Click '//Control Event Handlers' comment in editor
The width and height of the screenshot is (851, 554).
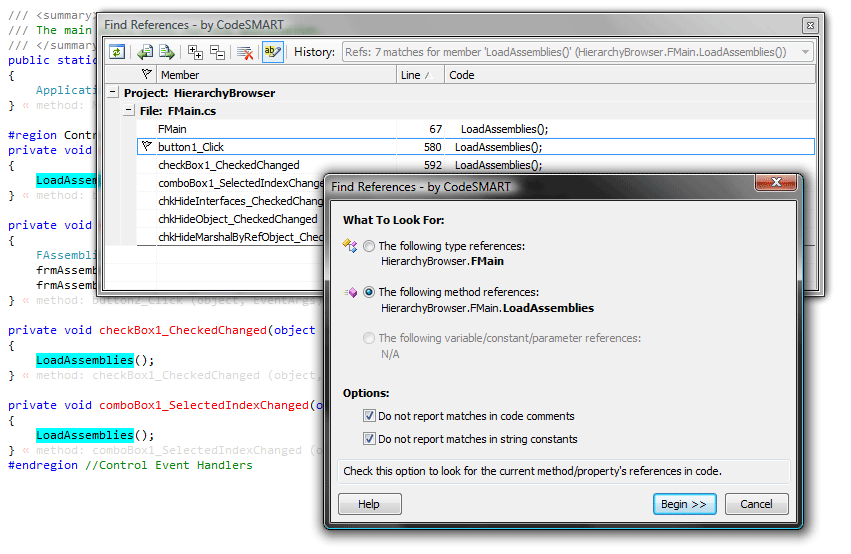tap(169, 466)
